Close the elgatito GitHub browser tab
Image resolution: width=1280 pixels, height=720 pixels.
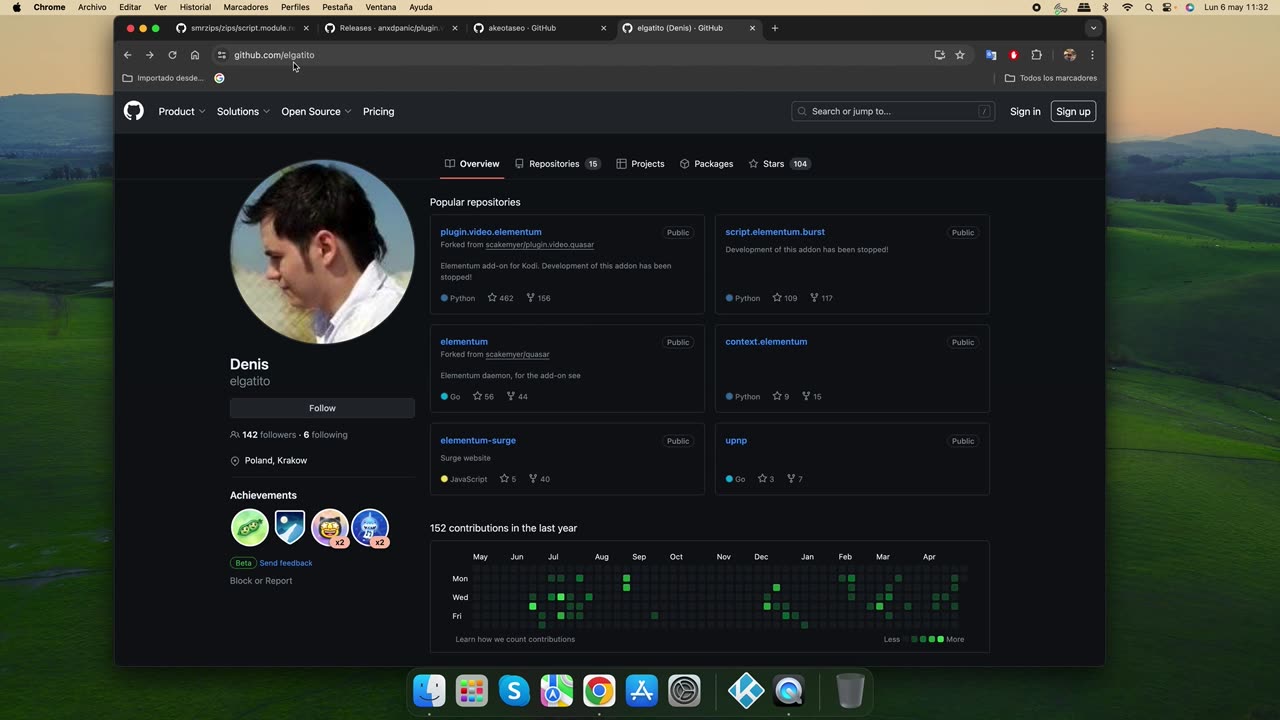click(x=753, y=28)
